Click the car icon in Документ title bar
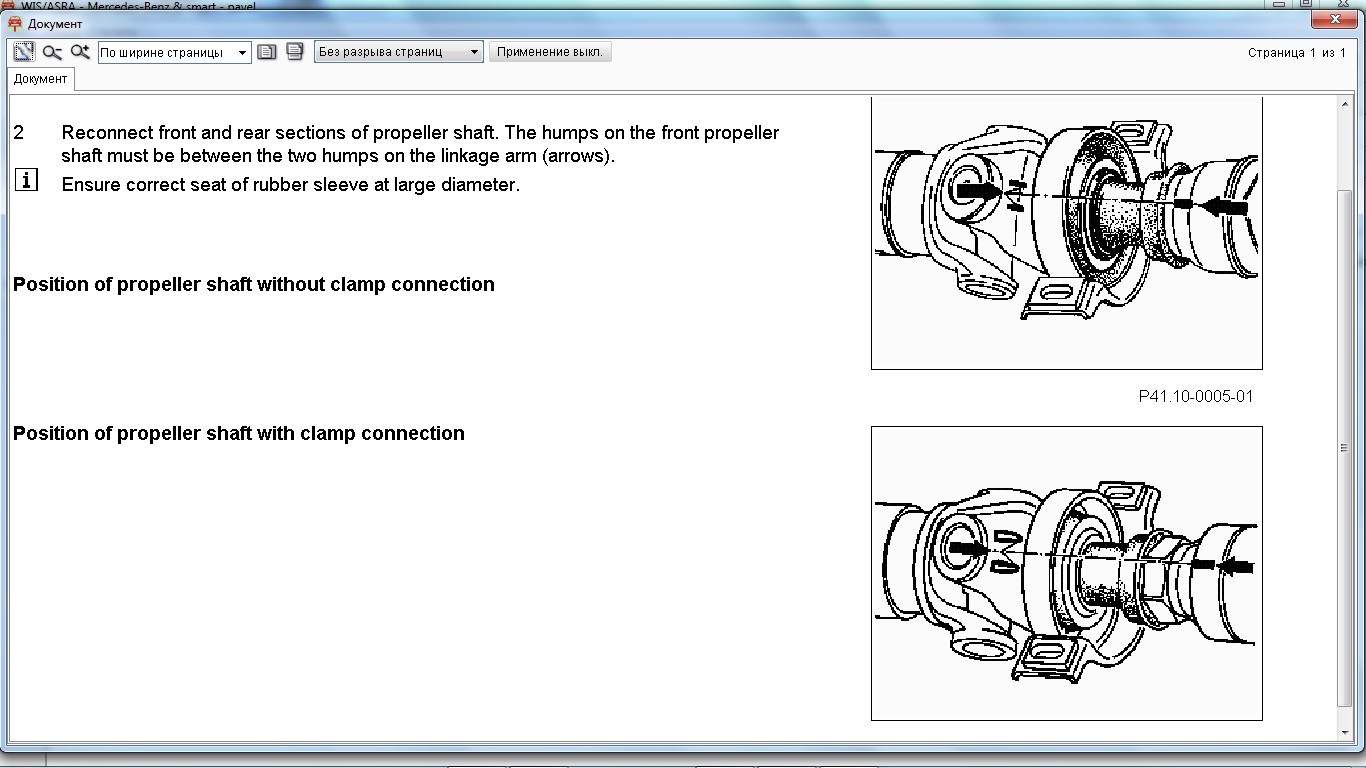This screenshot has height=768, width=1366. click(15, 24)
